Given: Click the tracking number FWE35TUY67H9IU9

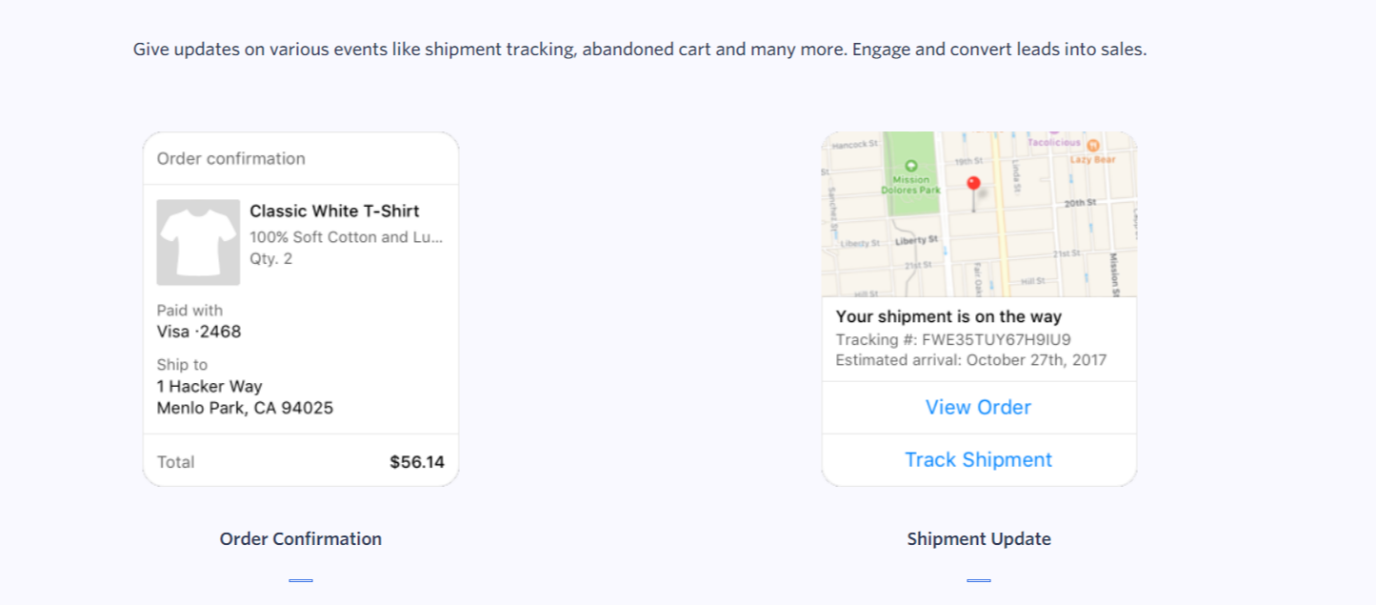Looking at the screenshot, I should (x=996, y=339).
